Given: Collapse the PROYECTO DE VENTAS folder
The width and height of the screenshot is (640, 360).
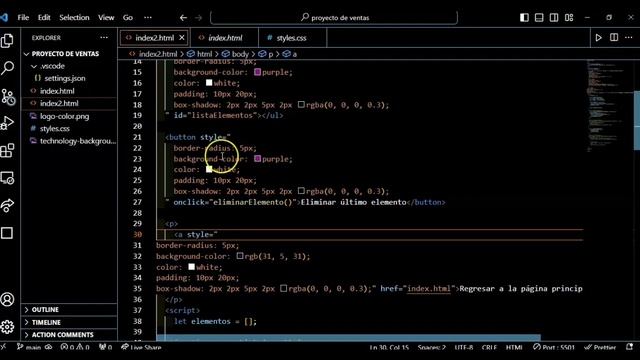Looking at the screenshot, I should pyautogui.click(x=65, y=54).
